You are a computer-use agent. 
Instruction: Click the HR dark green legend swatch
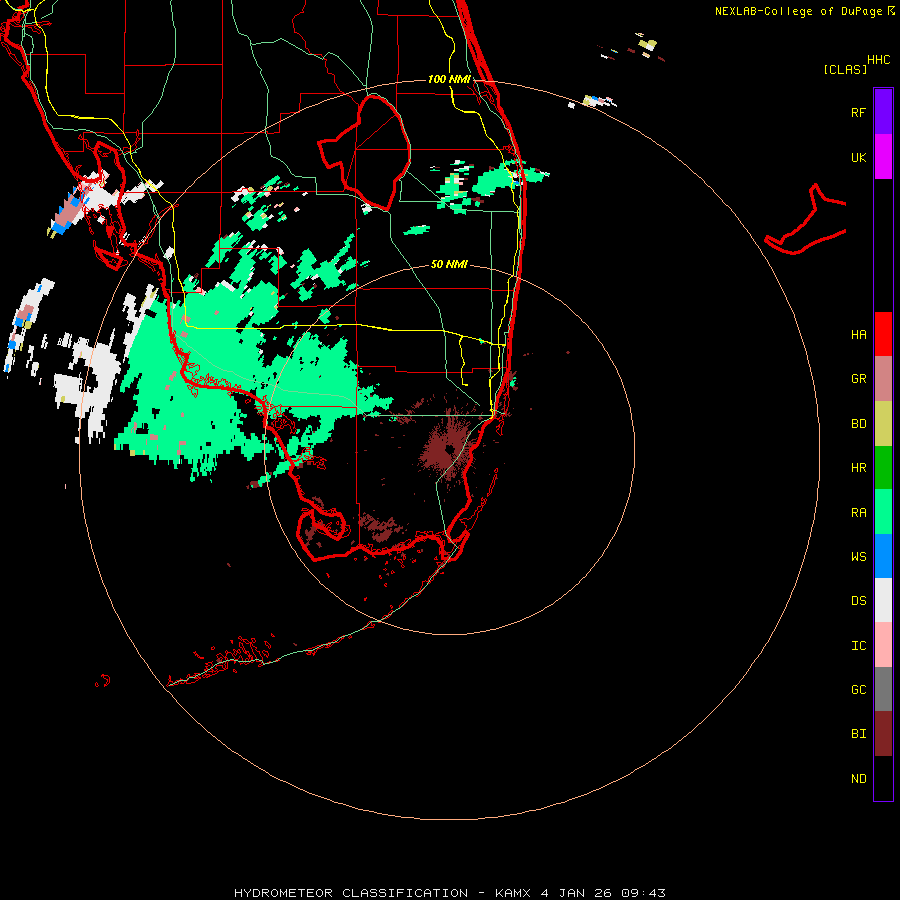pos(883,468)
